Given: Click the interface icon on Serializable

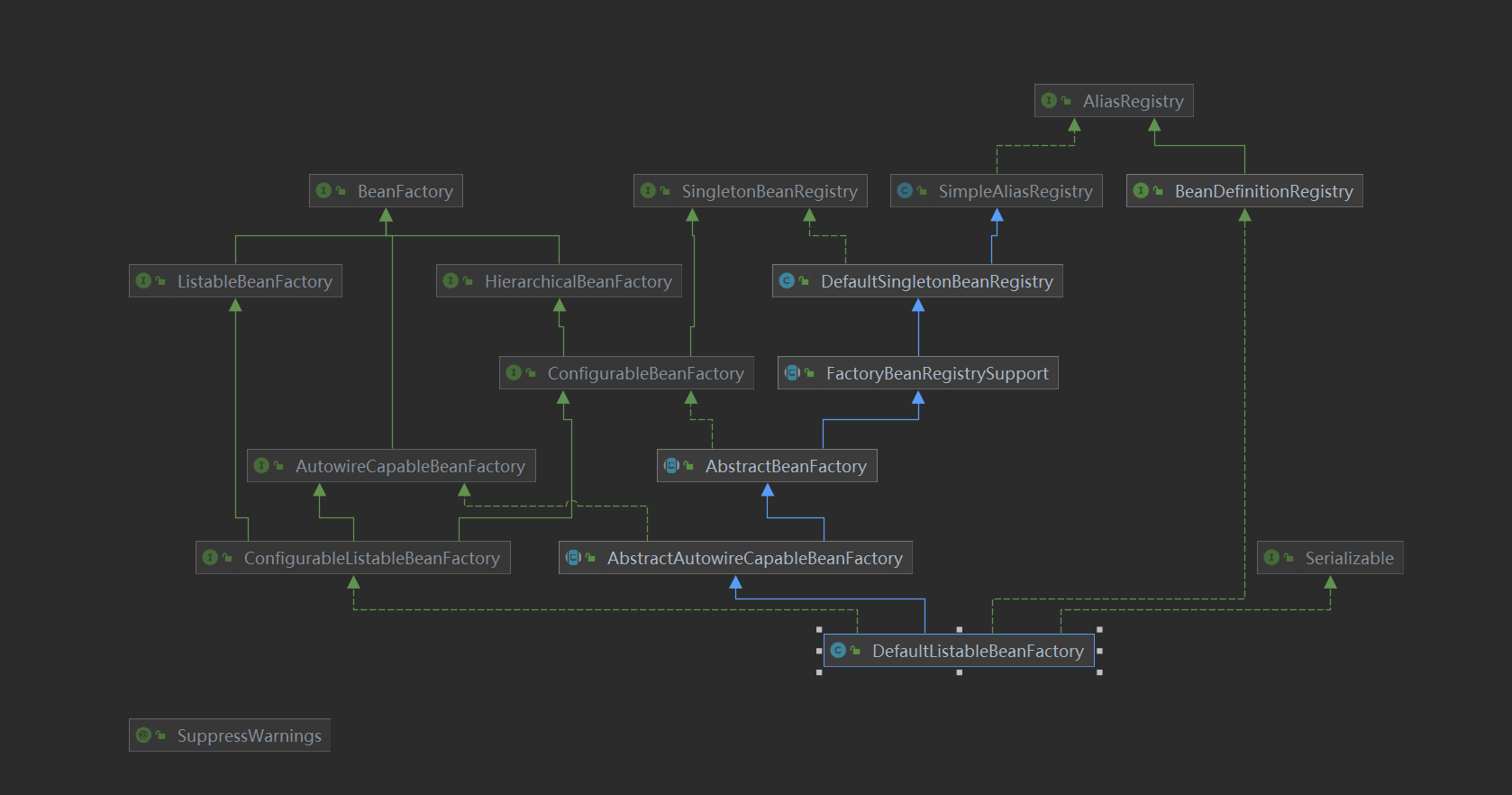Looking at the screenshot, I should point(1271,557).
